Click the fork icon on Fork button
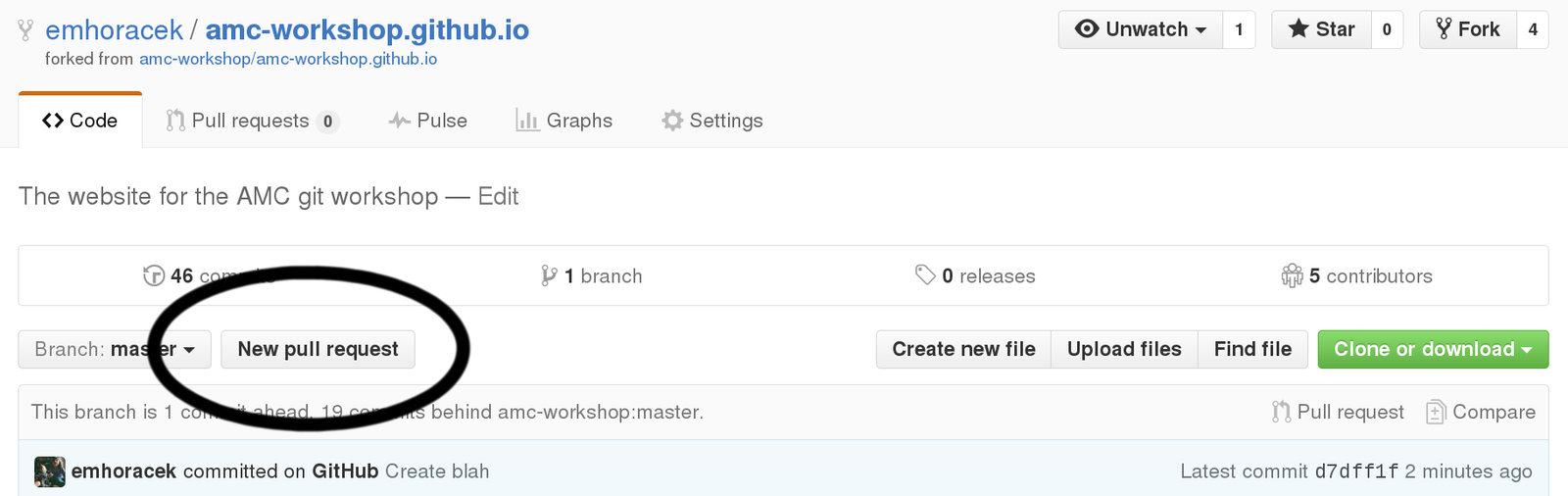This screenshot has width=1568, height=496. click(x=1444, y=28)
